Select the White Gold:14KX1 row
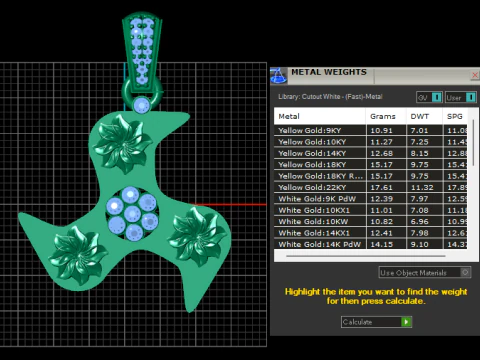Image resolution: width=480 pixels, height=360 pixels. point(370,233)
